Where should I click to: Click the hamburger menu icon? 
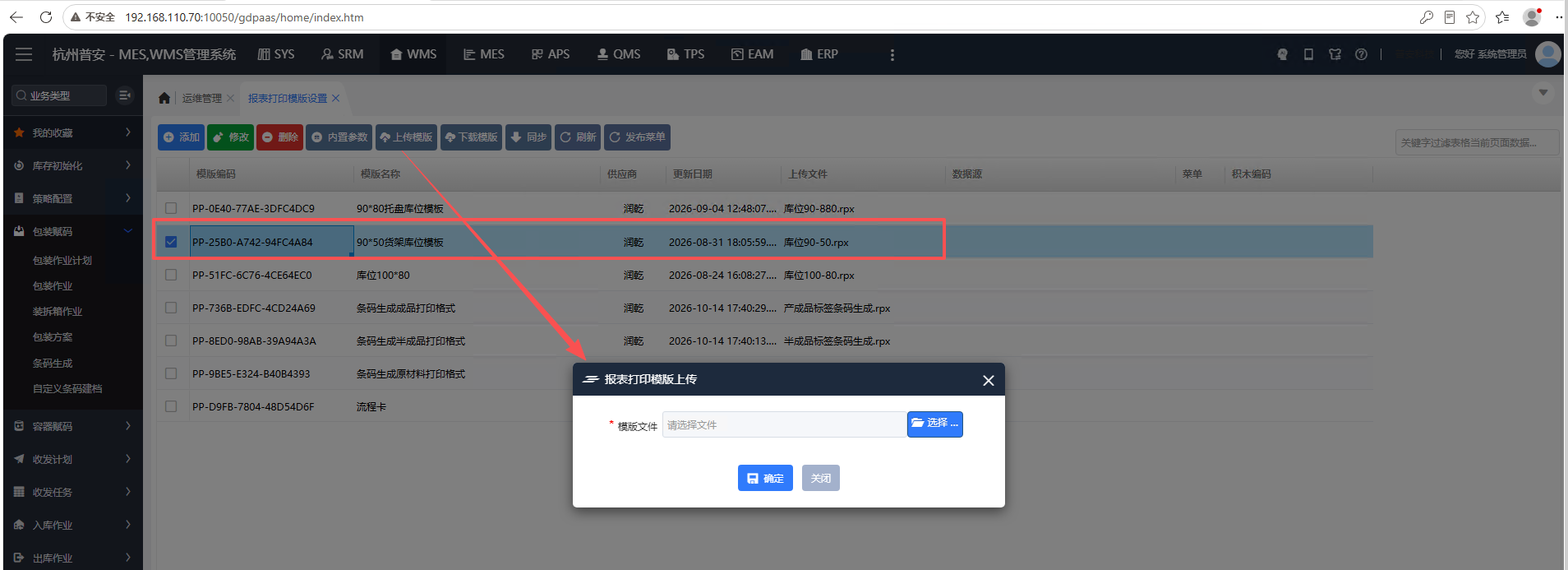pos(24,54)
